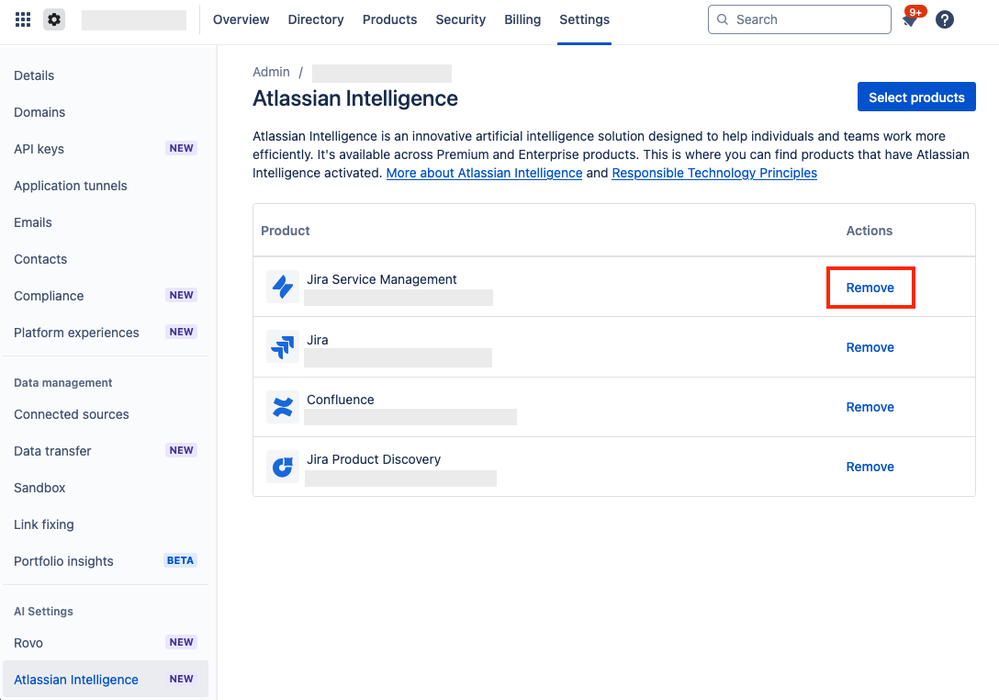999x700 pixels.
Task: Open More about Atlassian Intelligence link
Action: point(484,173)
